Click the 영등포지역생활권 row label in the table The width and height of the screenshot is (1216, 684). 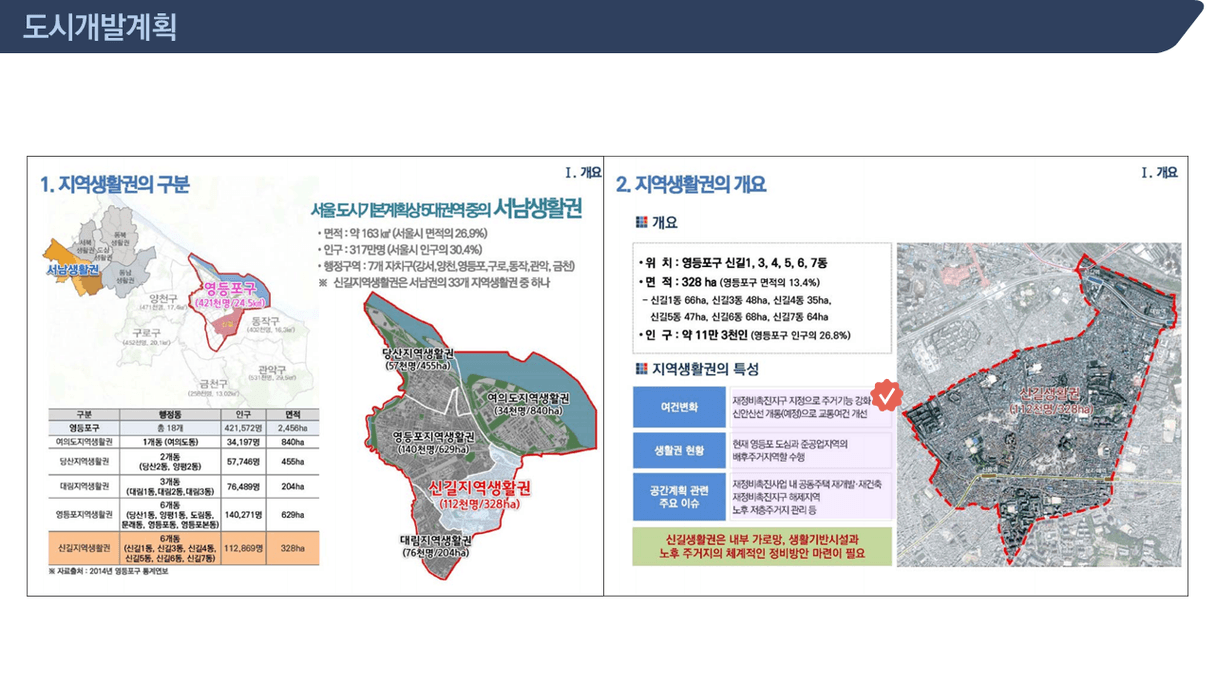click(x=84, y=514)
